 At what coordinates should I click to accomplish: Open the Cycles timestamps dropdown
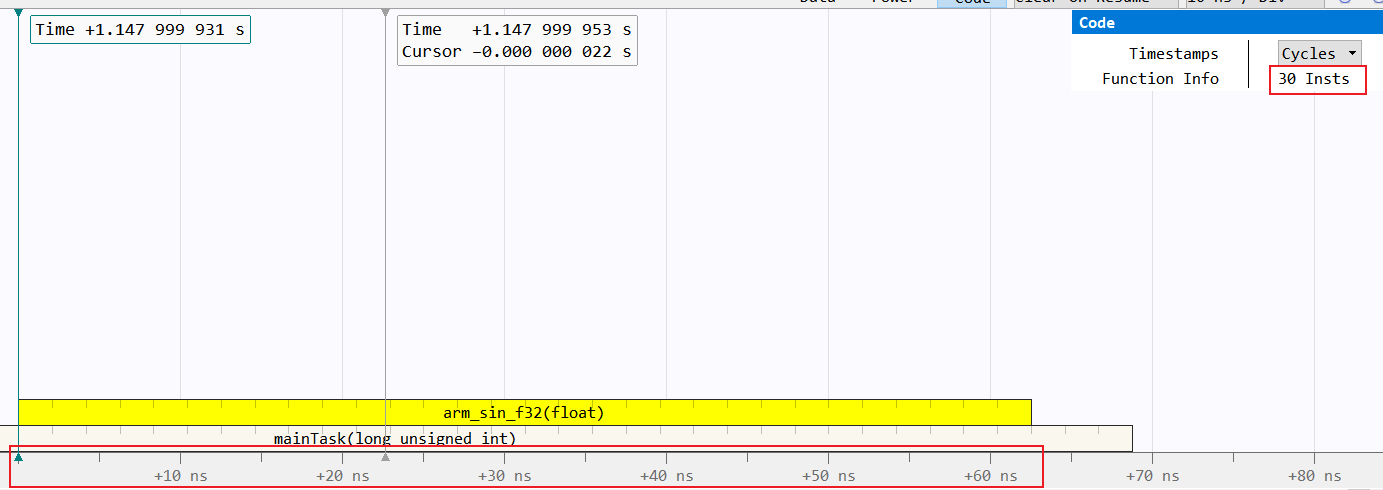pos(1320,54)
